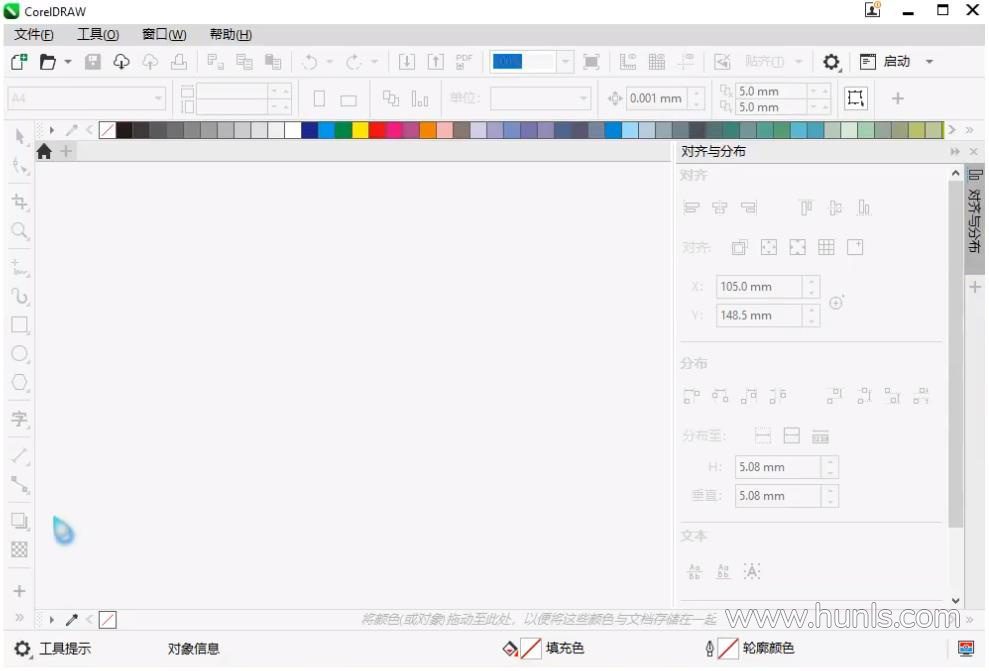Open the units dropdown
The height and width of the screenshot is (671, 989).
[583, 98]
